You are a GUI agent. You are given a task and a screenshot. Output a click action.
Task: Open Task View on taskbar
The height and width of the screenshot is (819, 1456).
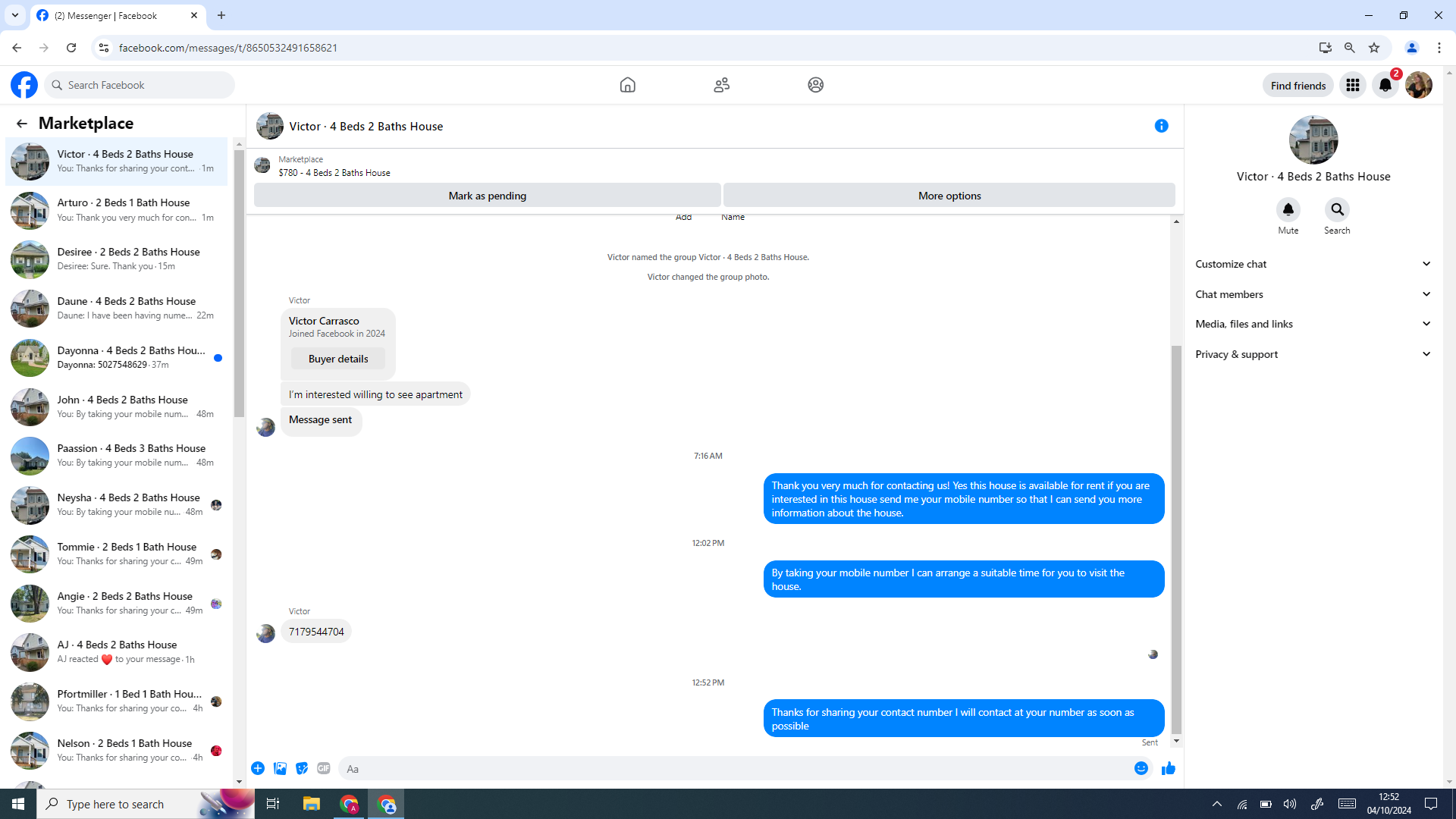273,804
